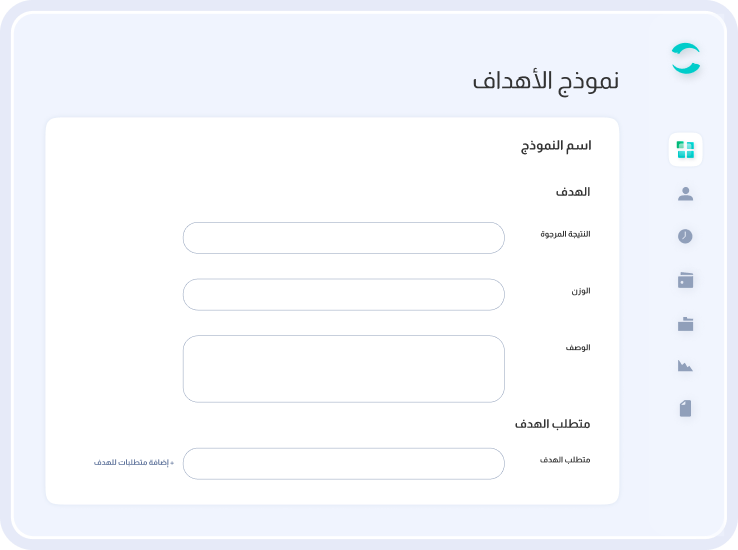Focus the الوزن input field
This screenshot has width=738, height=550.
(x=344, y=295)
